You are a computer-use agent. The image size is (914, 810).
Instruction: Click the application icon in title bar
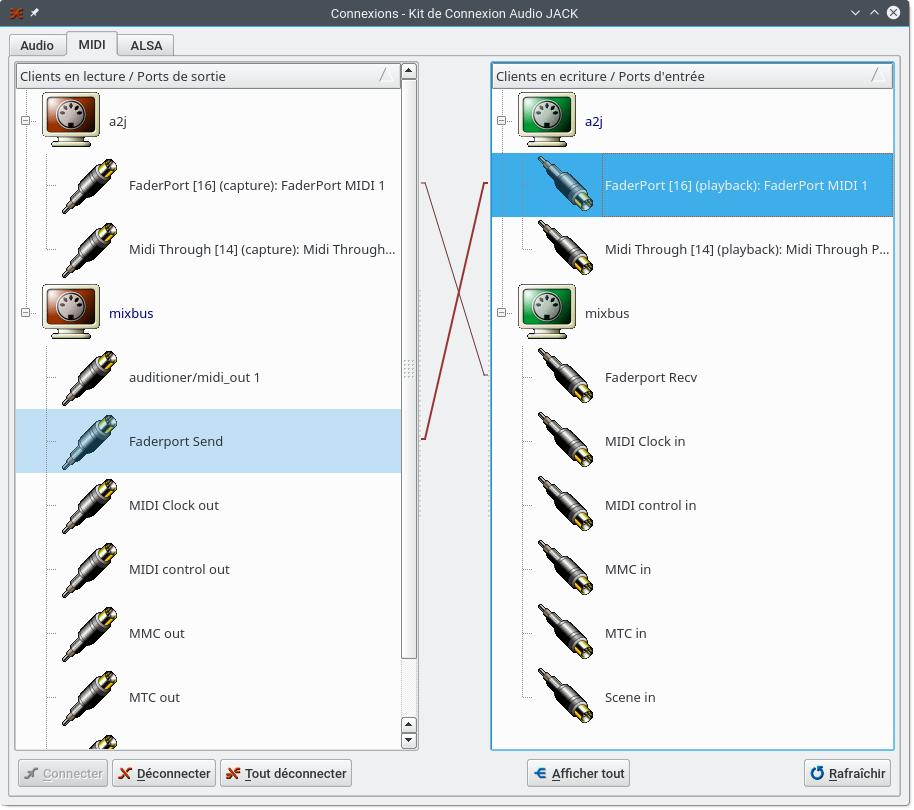point(16,13)
